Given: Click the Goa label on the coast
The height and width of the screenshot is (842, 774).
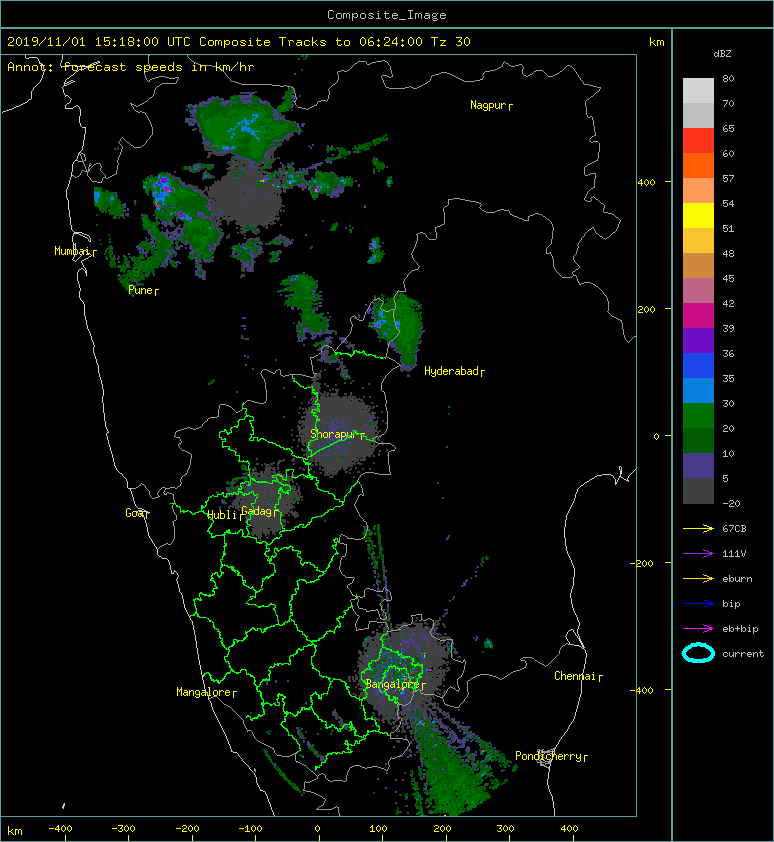Looking at the screenshot, I should (x=135, y=513).
